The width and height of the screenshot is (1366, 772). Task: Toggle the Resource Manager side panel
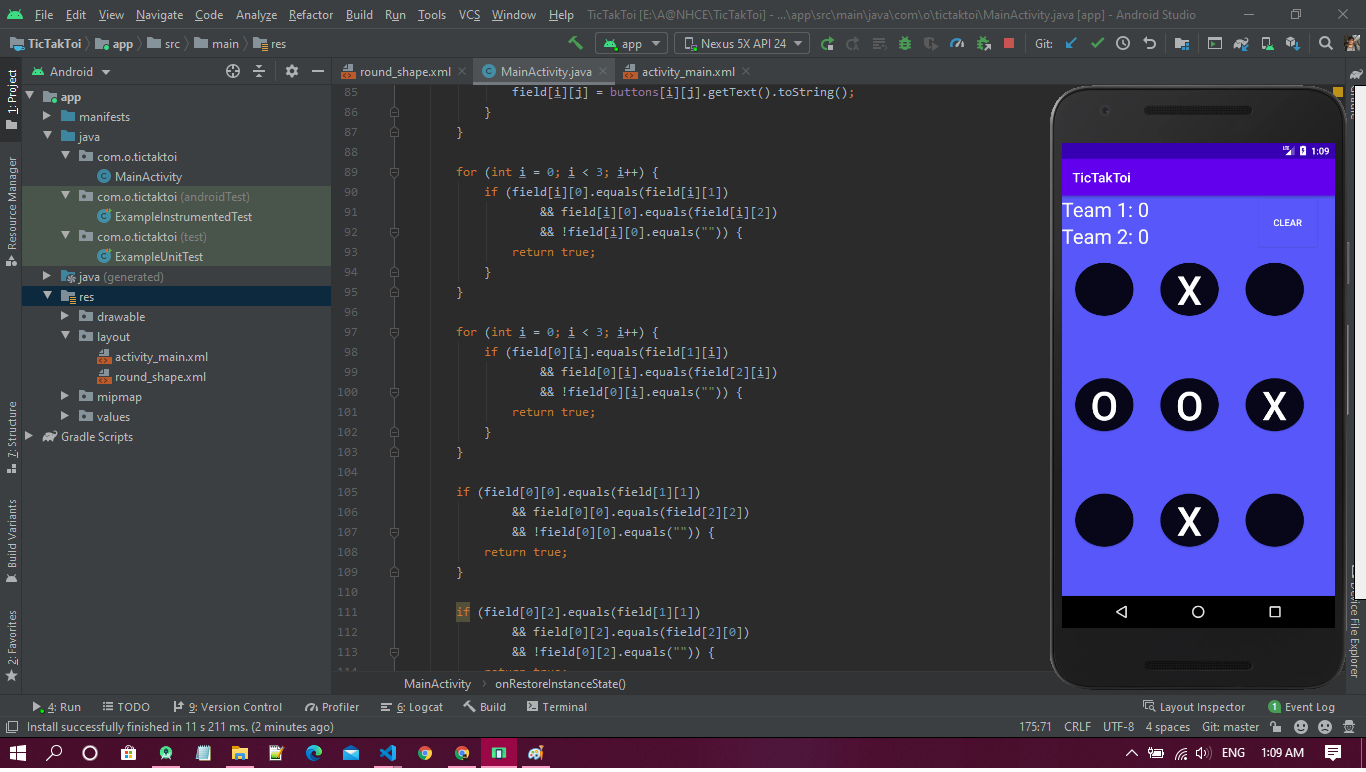tap(12, 210)
